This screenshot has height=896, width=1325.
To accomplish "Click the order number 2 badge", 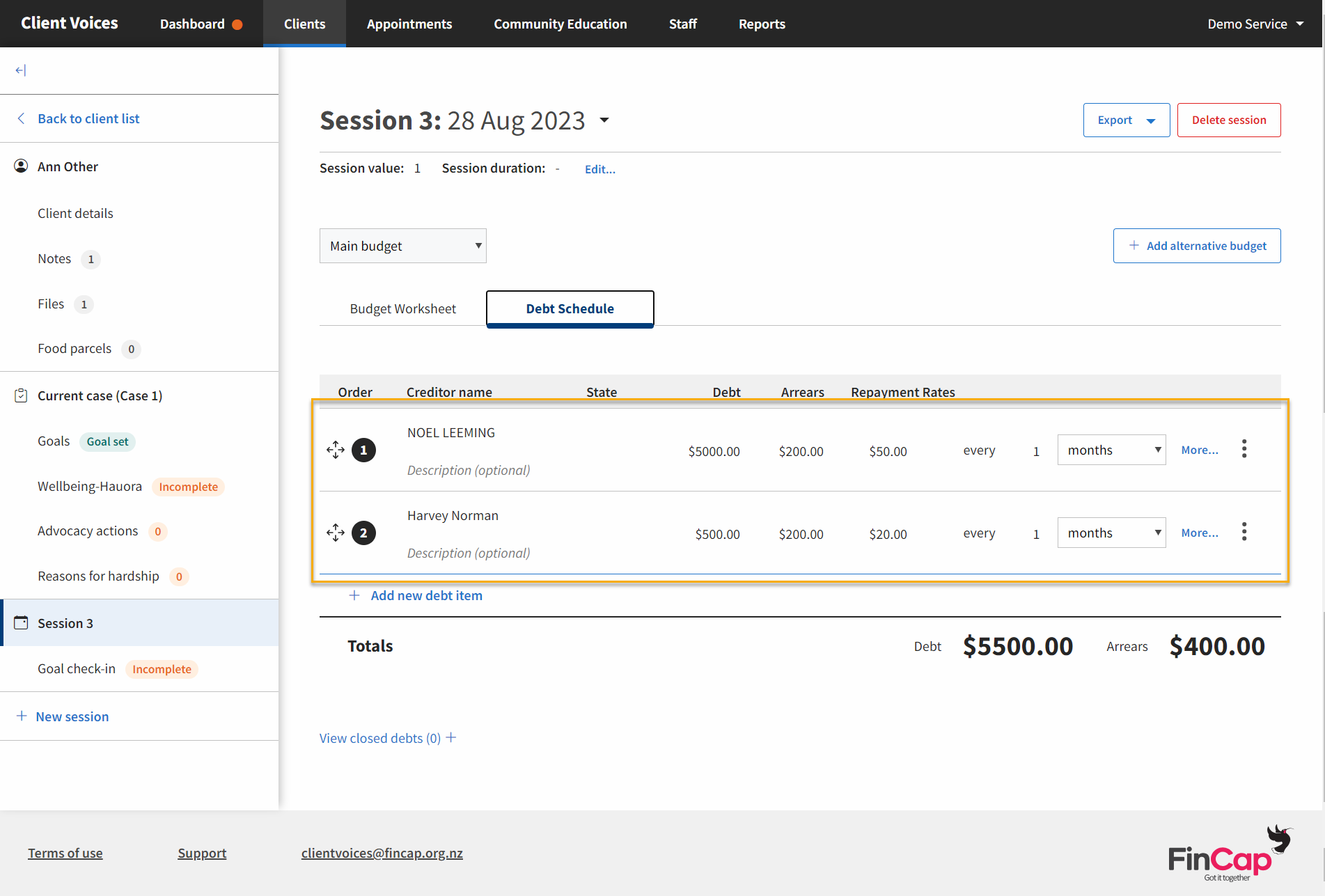I will (x=363, y=533).
